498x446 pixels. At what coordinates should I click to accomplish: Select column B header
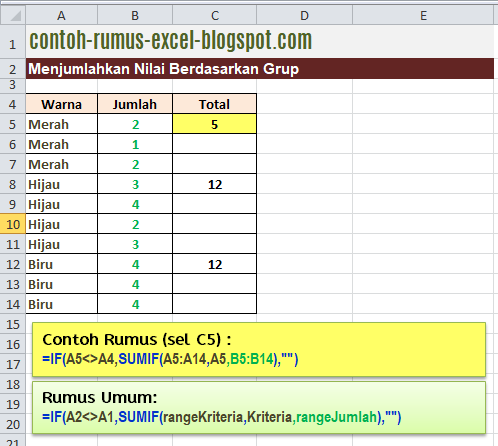[x=135, y=15]
